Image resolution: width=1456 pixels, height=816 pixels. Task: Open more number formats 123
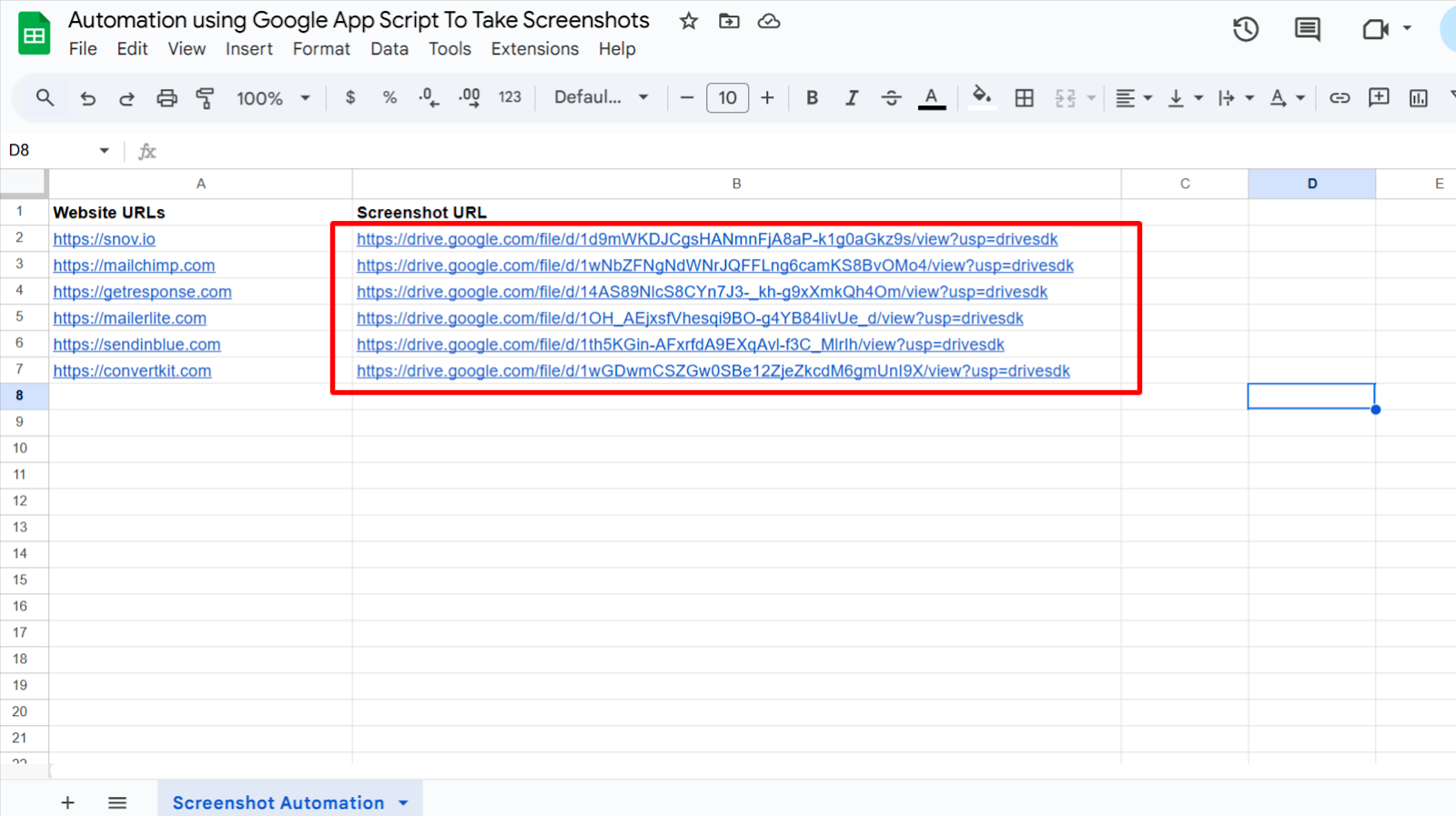coord(510,97)
